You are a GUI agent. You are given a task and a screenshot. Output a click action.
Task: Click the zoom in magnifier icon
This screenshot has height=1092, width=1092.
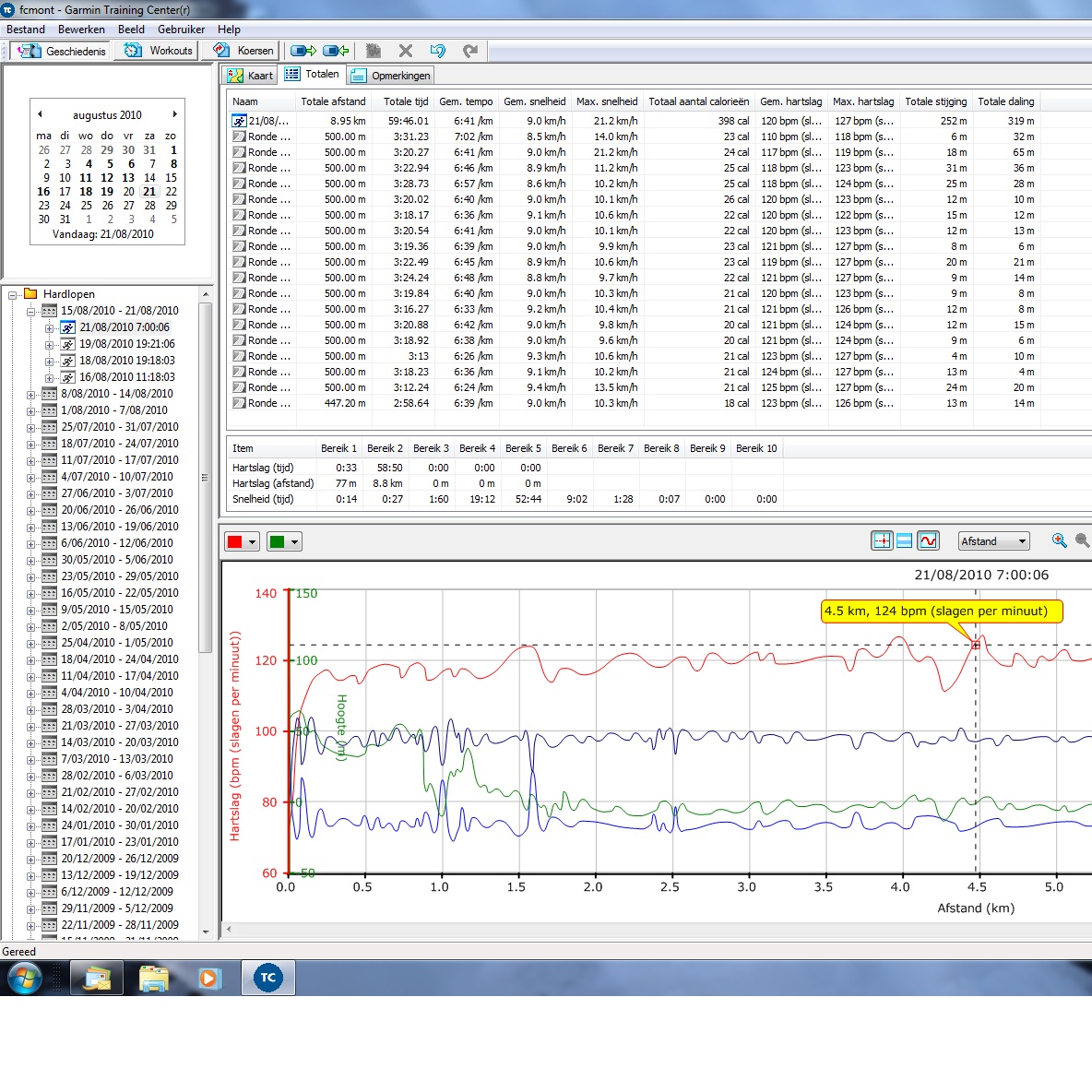[1060, 540]
